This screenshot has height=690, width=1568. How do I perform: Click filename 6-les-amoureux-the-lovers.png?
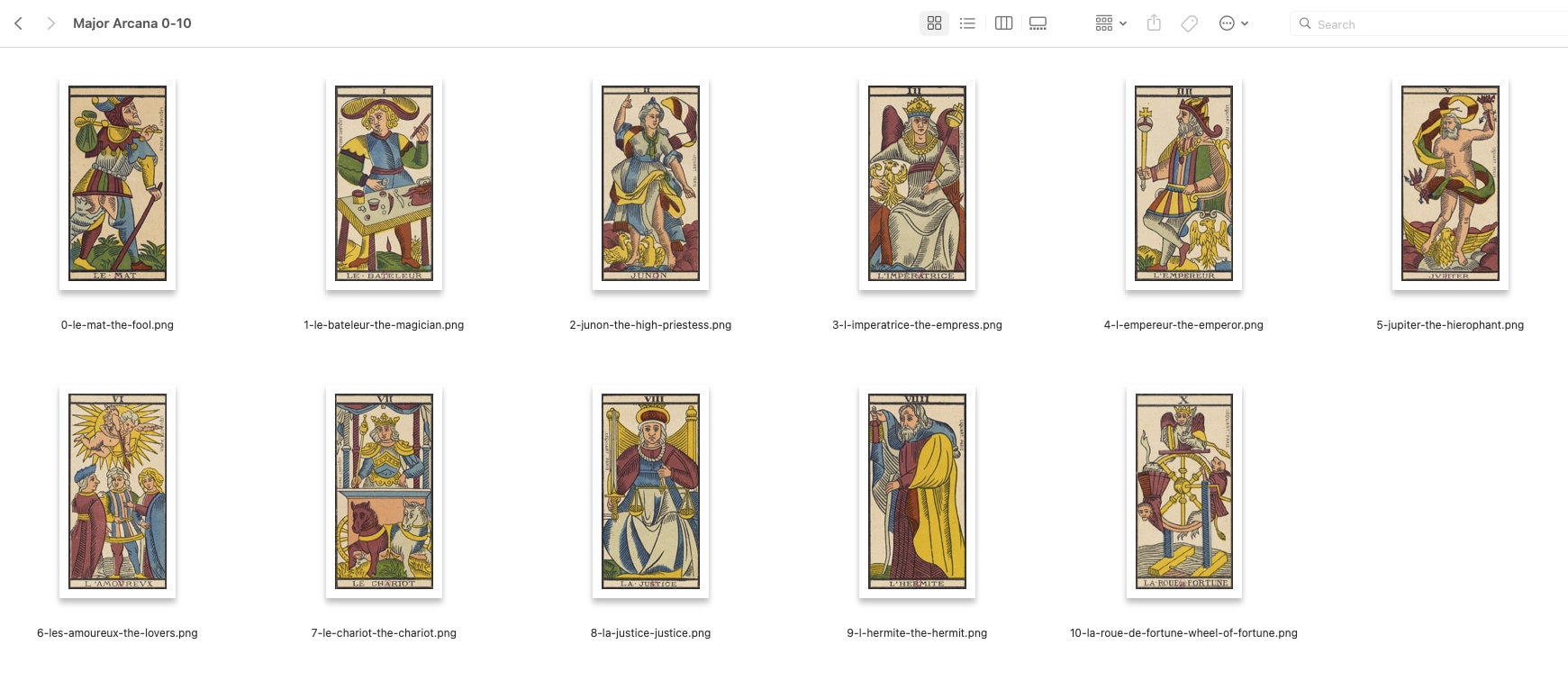click(x=117, y=633)
